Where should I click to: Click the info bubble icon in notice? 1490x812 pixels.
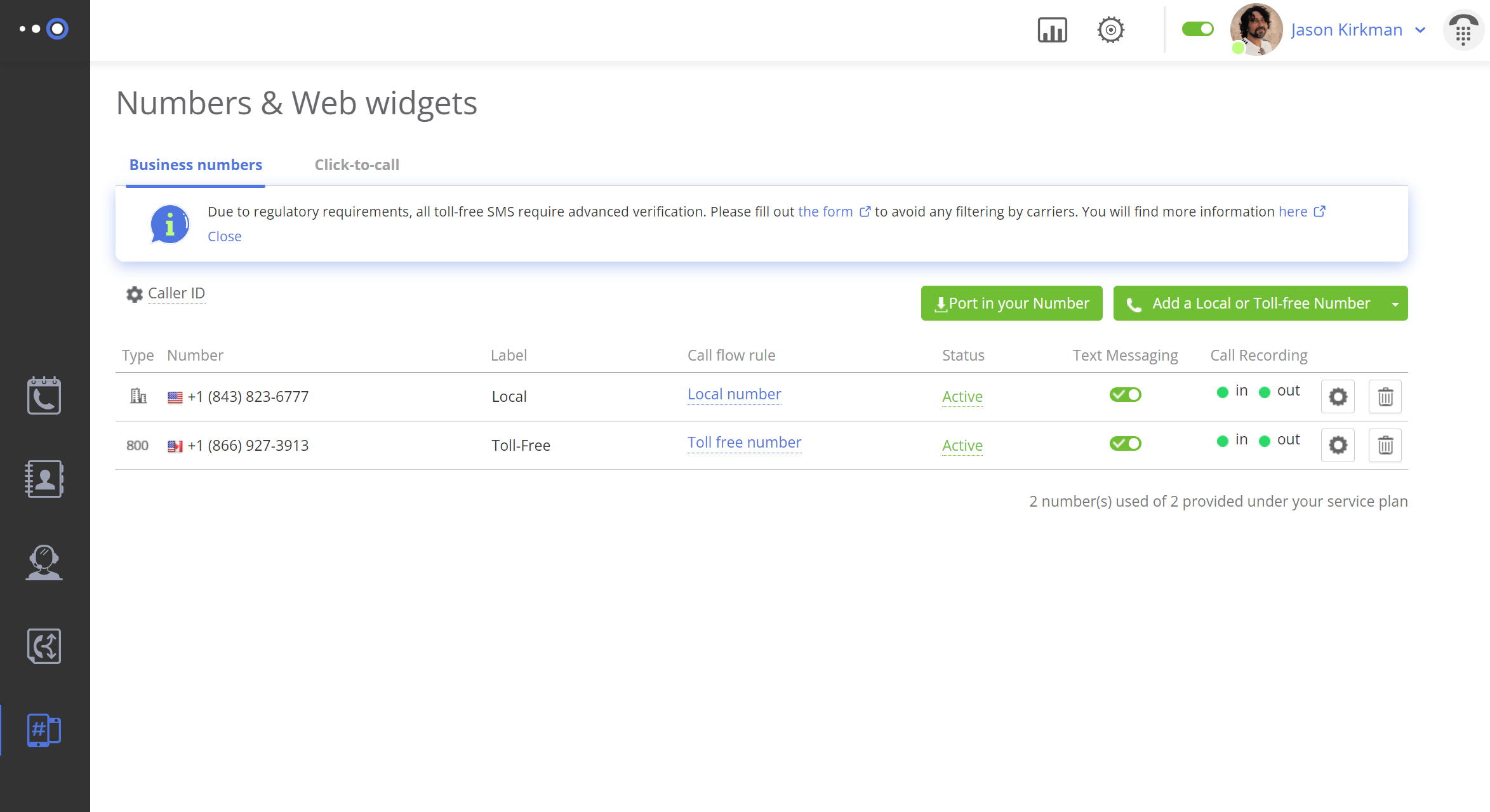point(170,223)
